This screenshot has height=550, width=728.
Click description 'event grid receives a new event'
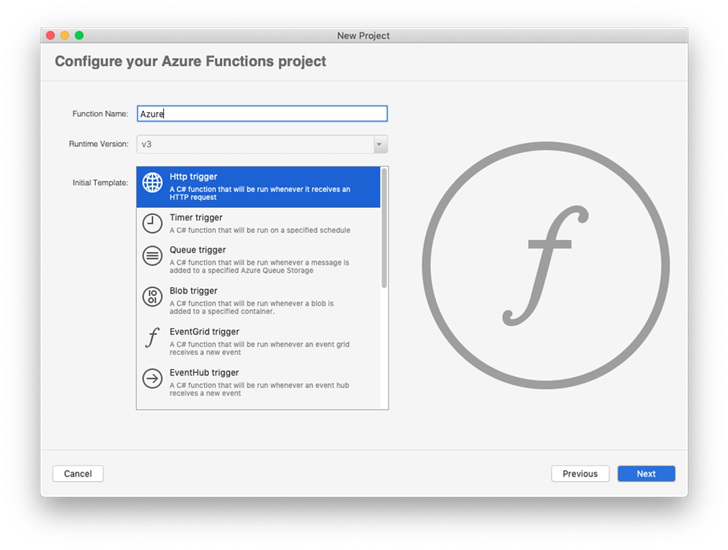260,348
